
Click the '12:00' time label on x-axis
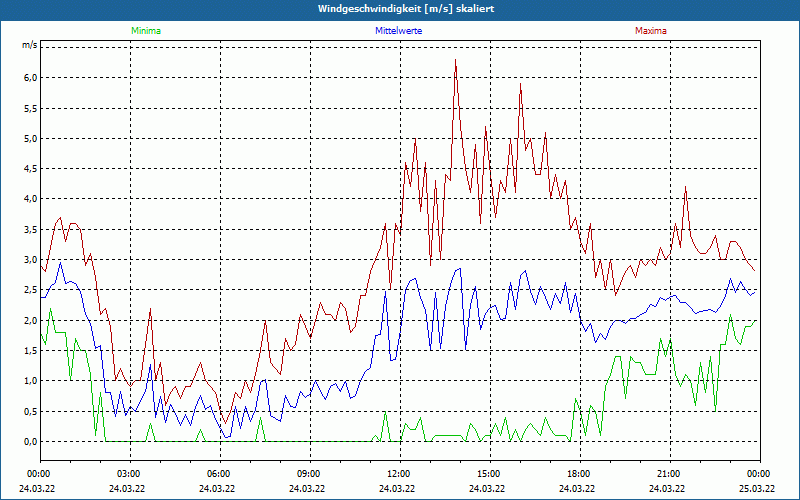point(400,474)
